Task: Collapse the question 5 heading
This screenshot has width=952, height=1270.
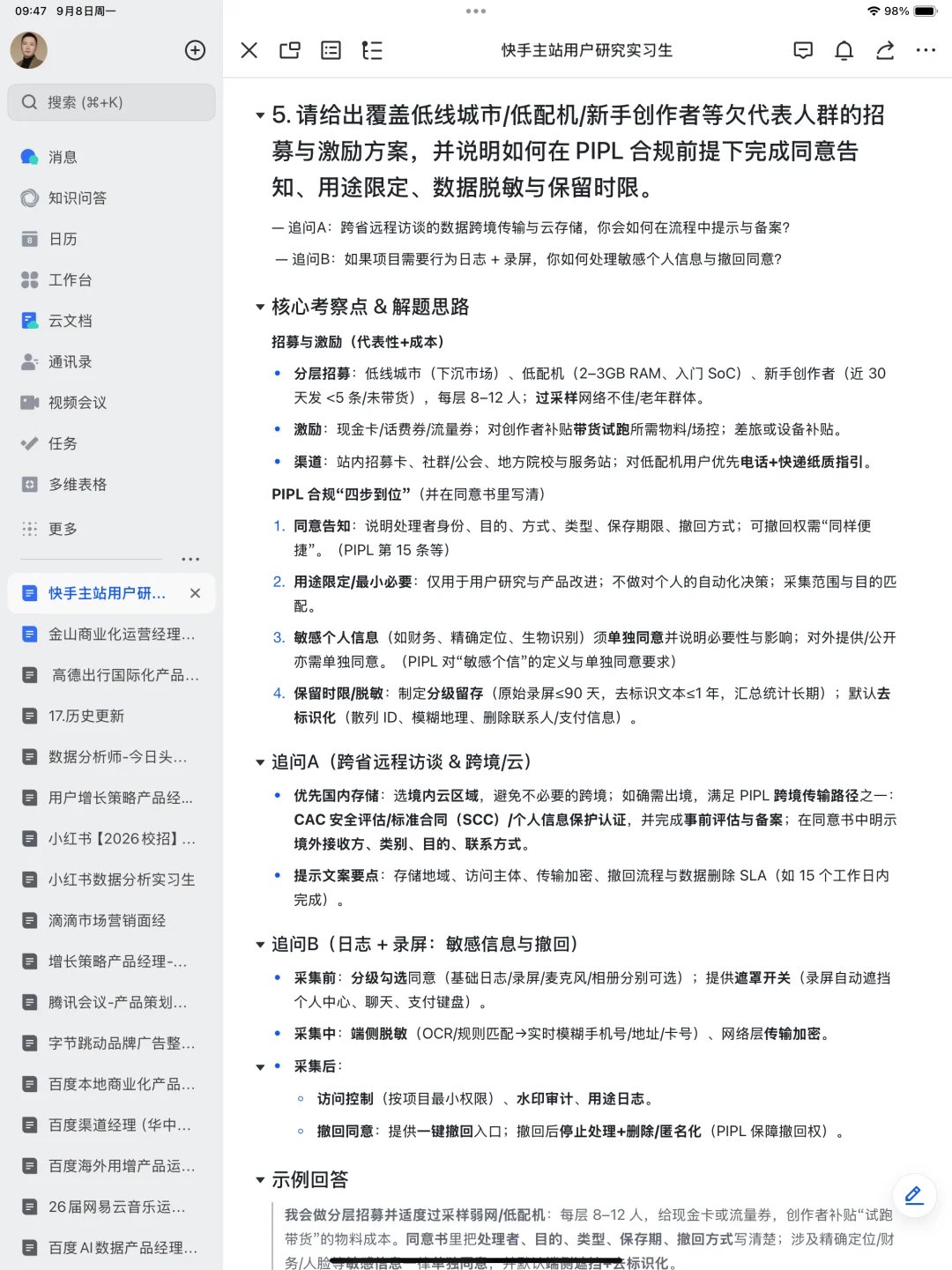Action: (260, 115)
